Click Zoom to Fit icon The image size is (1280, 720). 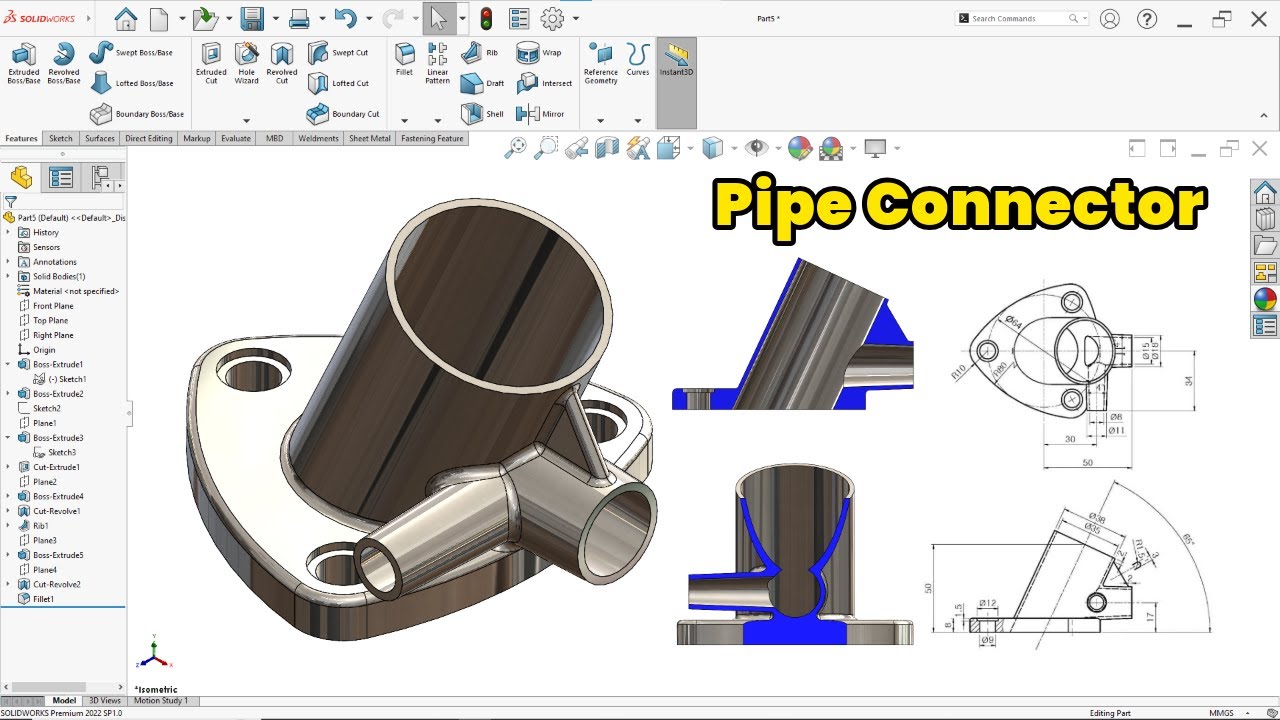coord(515,149)
